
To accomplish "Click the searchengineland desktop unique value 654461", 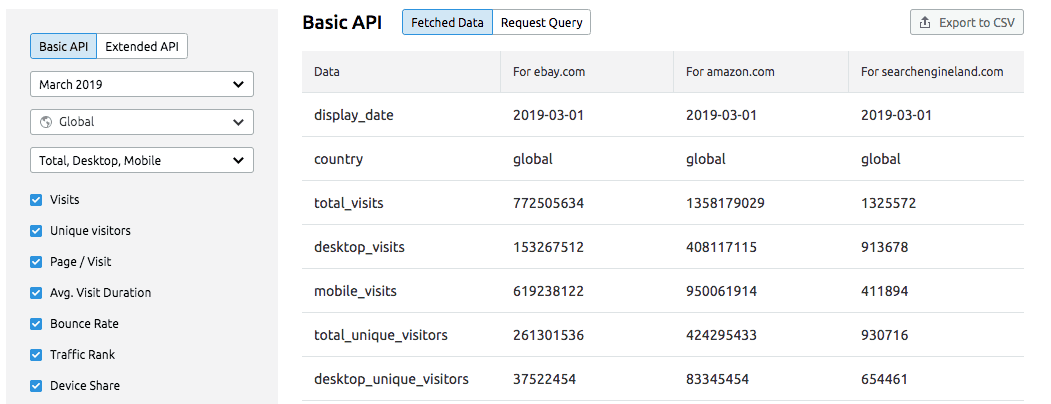I will tap(885, 379).
